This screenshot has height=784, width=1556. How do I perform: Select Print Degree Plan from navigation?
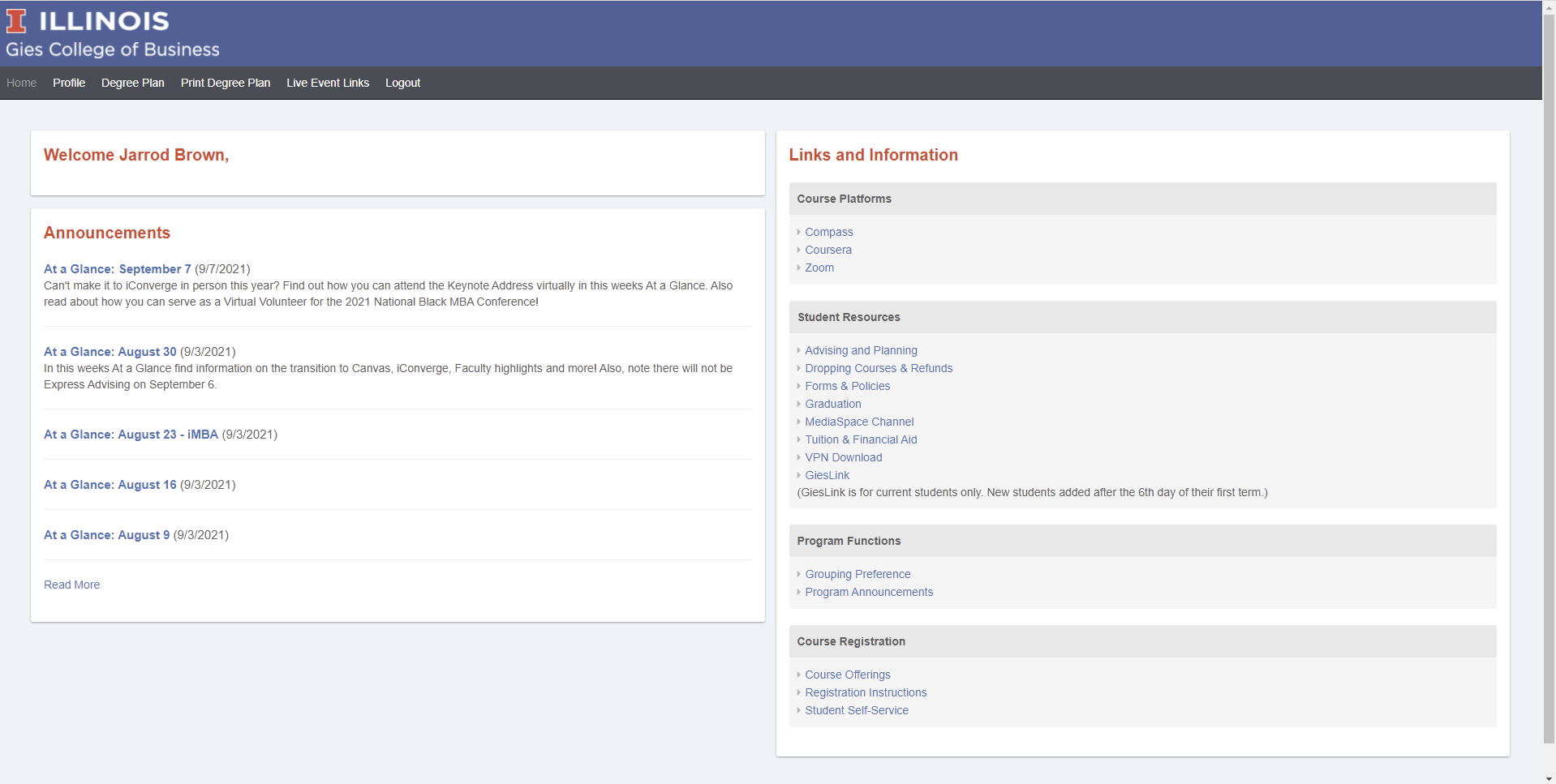(x=225, y=83)
